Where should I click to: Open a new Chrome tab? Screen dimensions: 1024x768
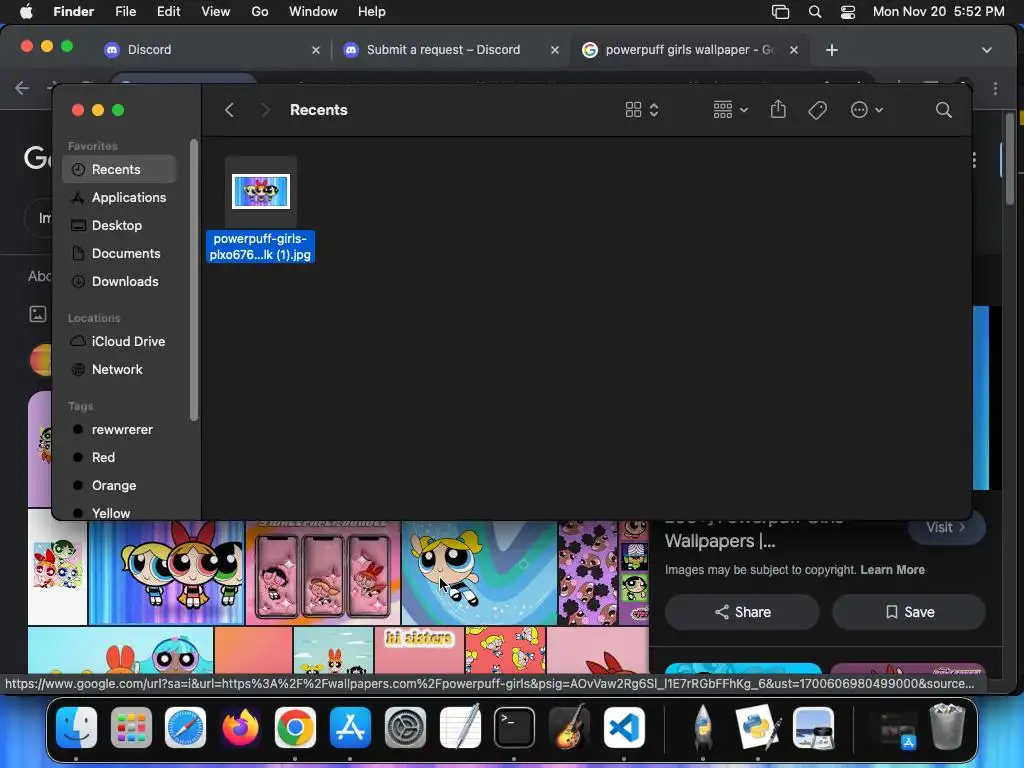831,50
